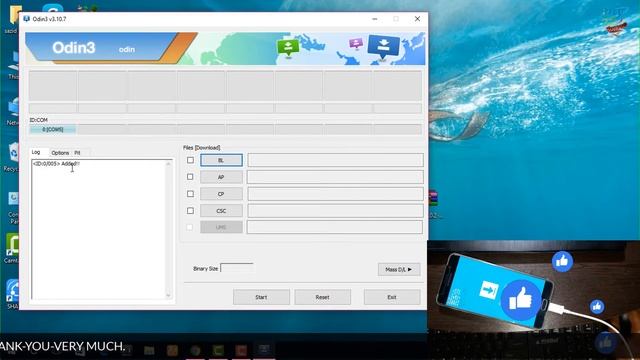This screenshot has height=360, width=640.
Task: Click the Binary Size field
Action: point(237,268)
